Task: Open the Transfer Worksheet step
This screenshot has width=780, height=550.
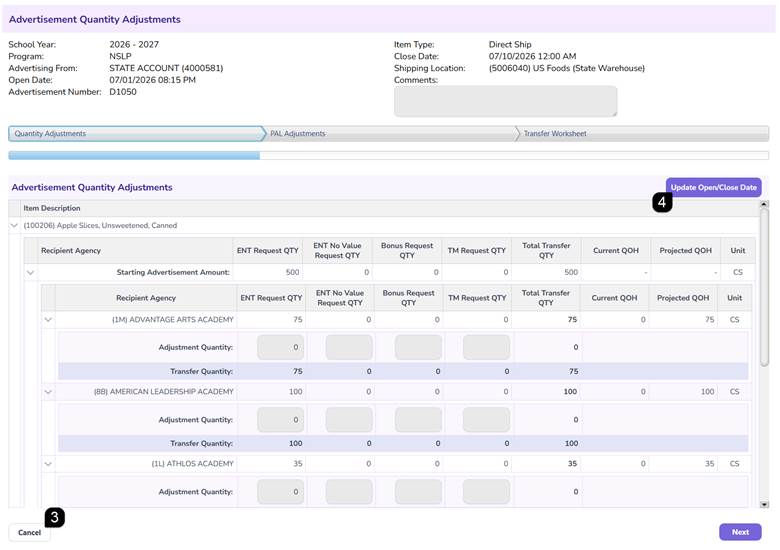Action: 644,133
